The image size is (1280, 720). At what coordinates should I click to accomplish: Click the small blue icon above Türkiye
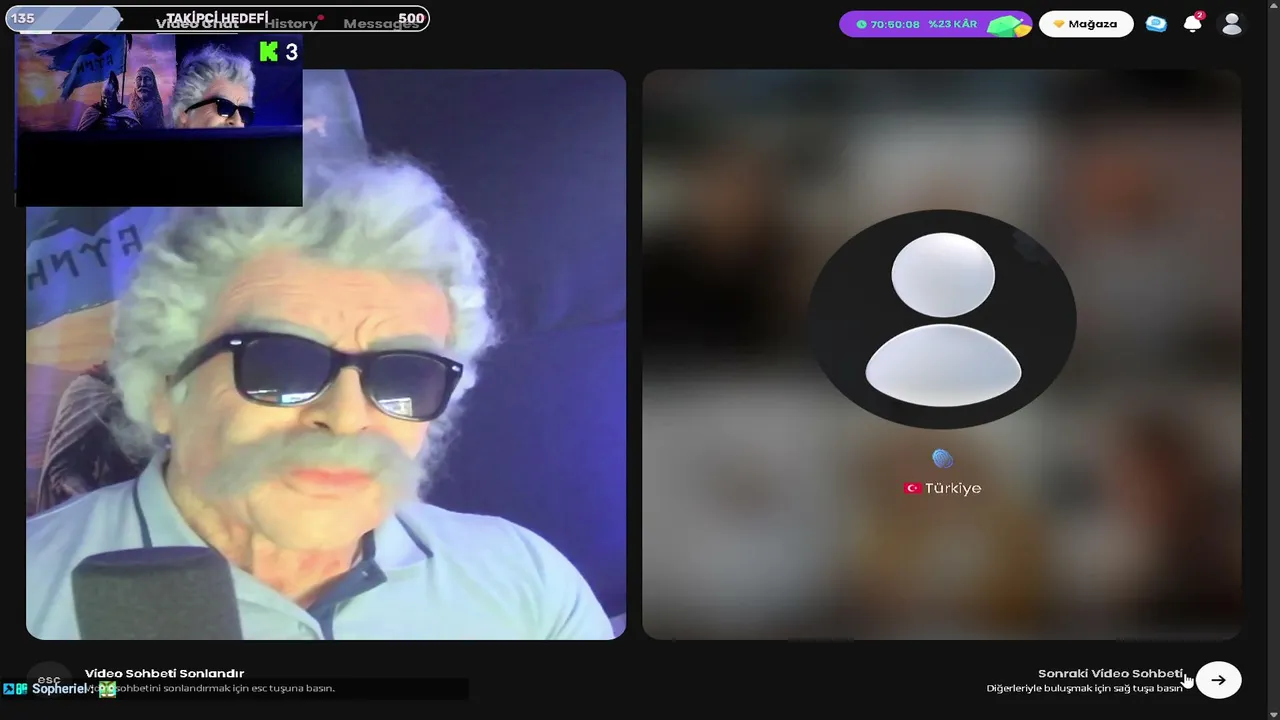942,459
